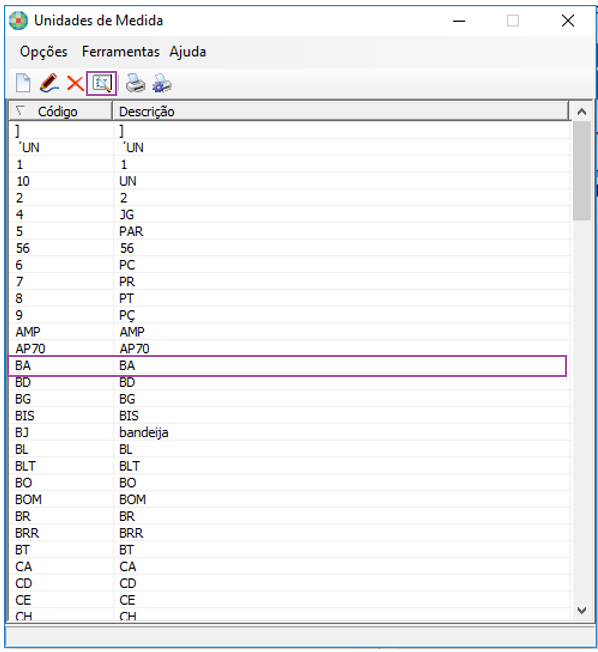The image size is (598, 652).
Task: Click the New record blank page icon
Action: point(23,83)
